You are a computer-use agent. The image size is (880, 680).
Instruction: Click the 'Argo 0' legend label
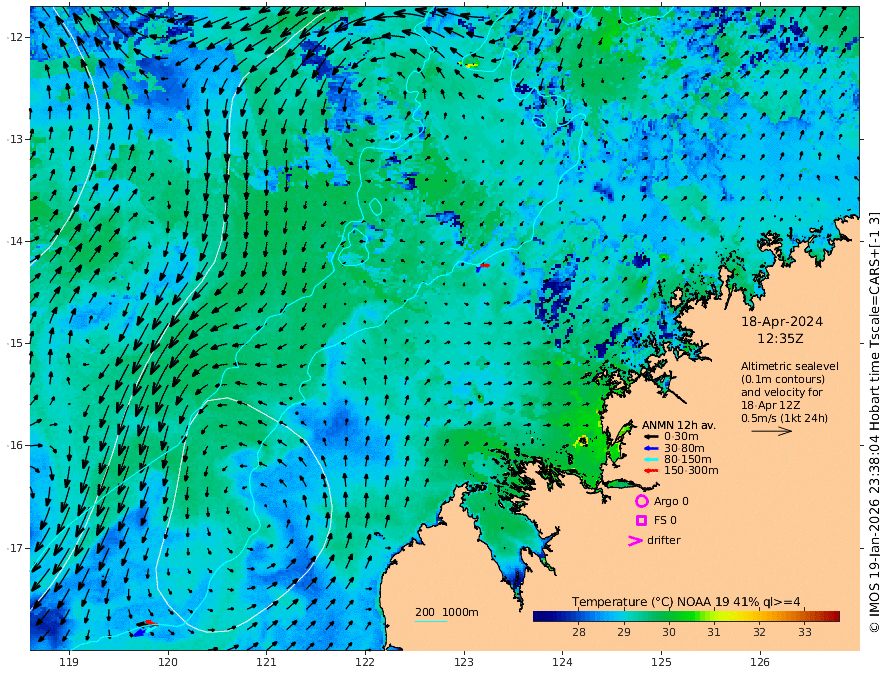coord(671,501)
